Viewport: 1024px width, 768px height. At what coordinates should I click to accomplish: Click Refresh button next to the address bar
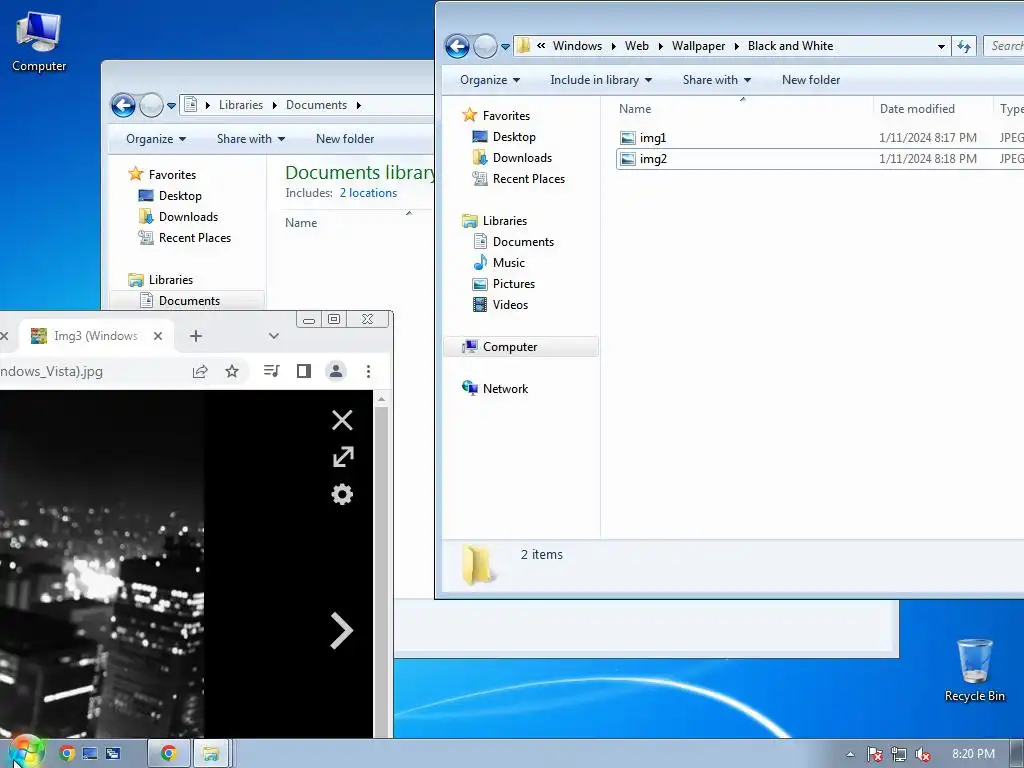[964, 46]
